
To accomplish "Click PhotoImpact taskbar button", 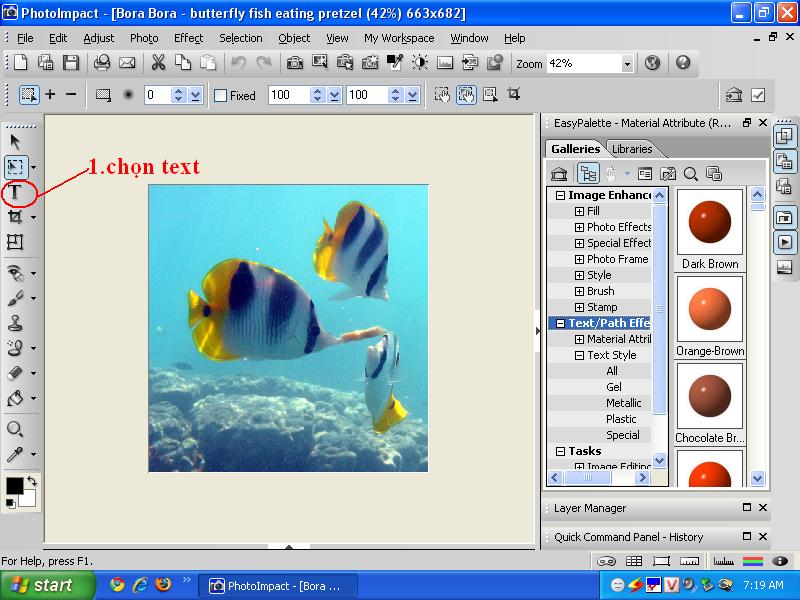I will point(277,586).
